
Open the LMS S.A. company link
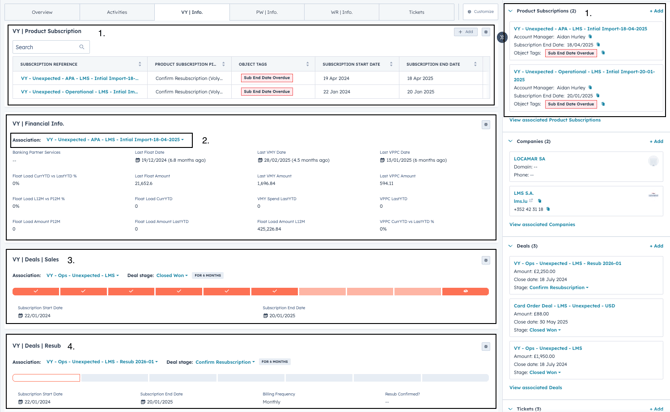pyautogui.click(x=523, y=193)
